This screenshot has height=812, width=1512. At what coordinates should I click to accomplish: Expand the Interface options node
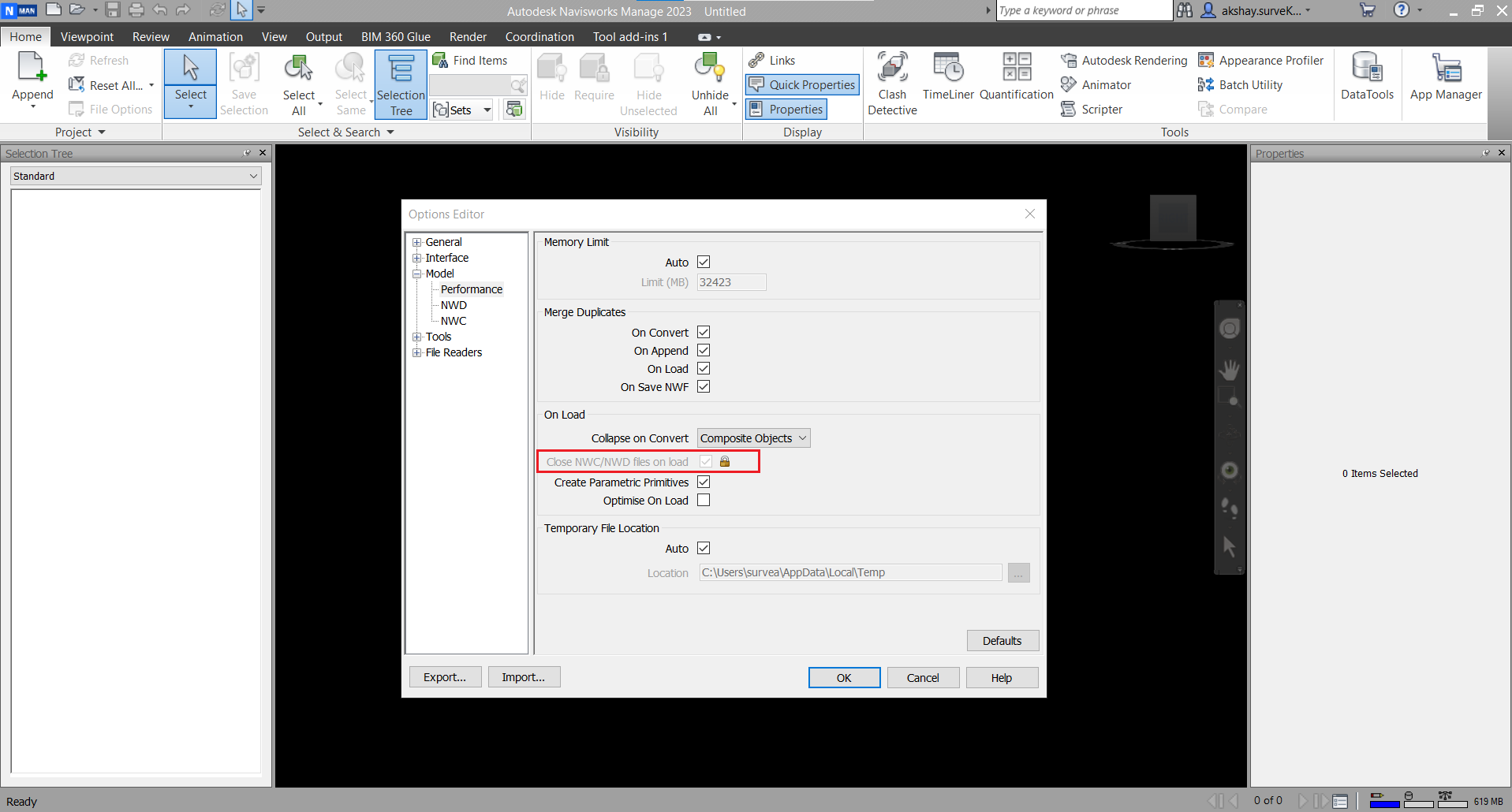coord(416,258)
